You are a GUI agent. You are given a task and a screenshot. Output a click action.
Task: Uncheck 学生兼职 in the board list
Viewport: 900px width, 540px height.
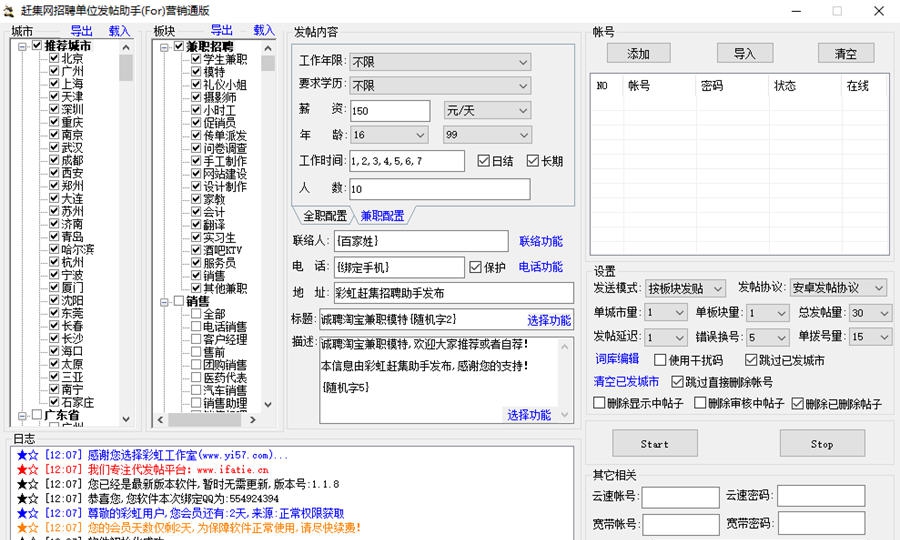click(x=196, y=59)
